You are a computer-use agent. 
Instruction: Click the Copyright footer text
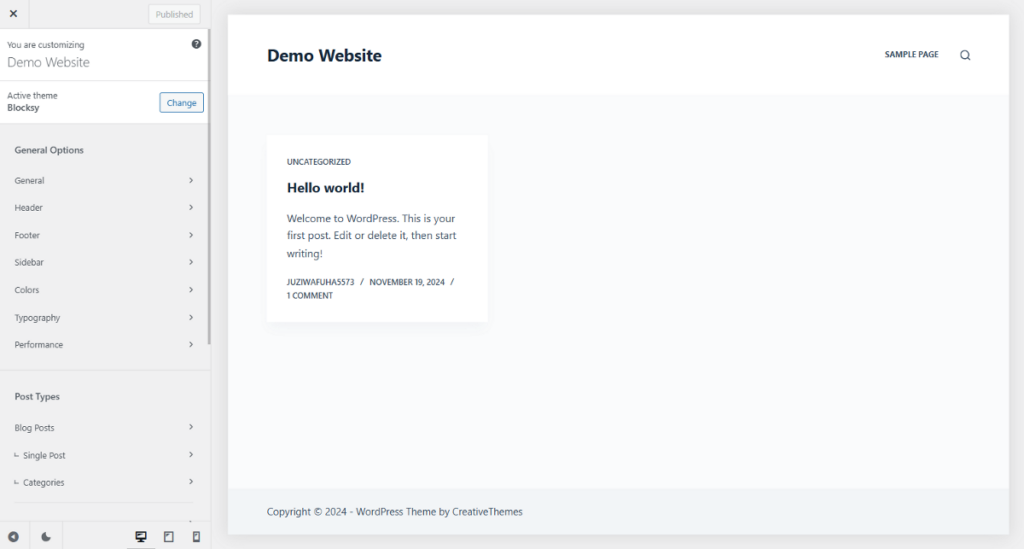(394, 512)
